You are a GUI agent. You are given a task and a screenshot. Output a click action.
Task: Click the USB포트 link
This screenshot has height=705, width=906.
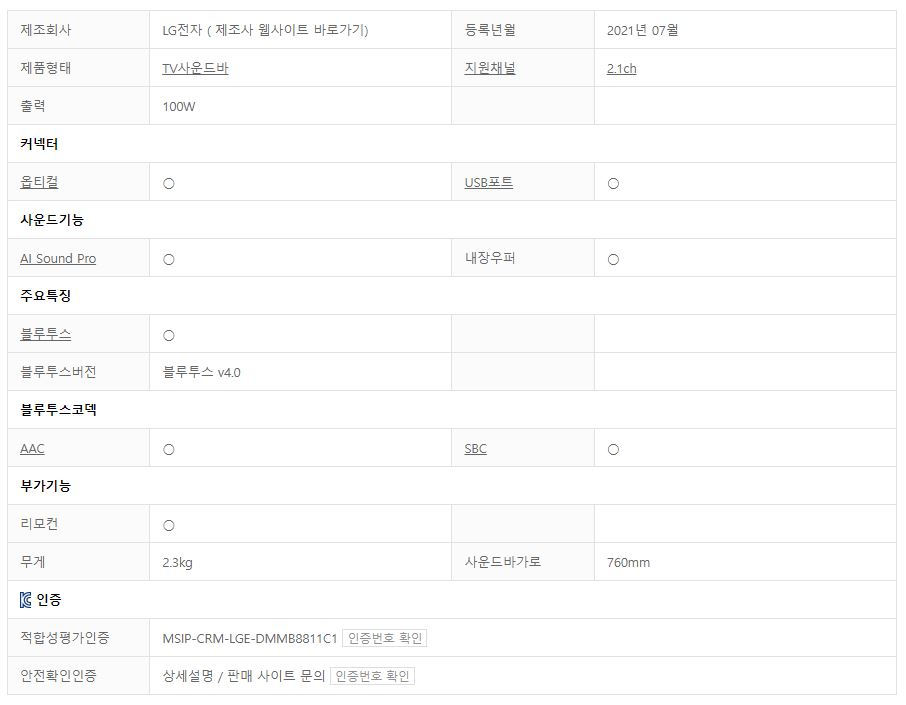pyautogui.click(x=488, y=182)
